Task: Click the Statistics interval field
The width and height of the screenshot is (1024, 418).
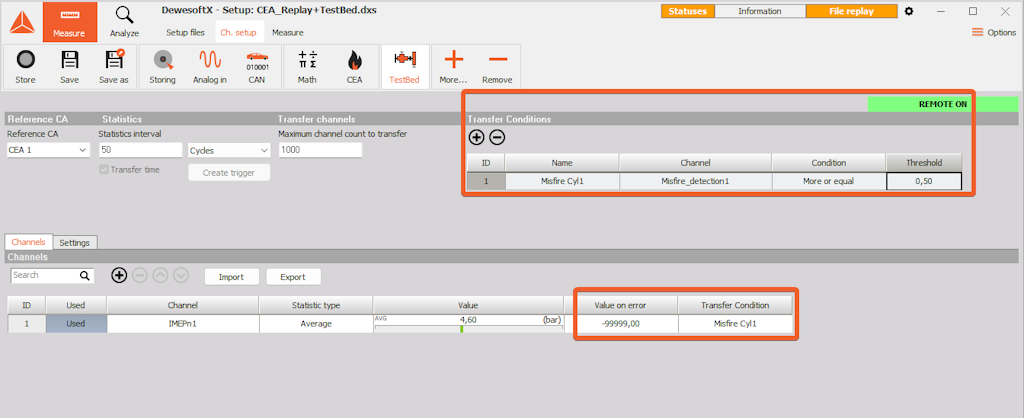Action: tap(140, 150)
